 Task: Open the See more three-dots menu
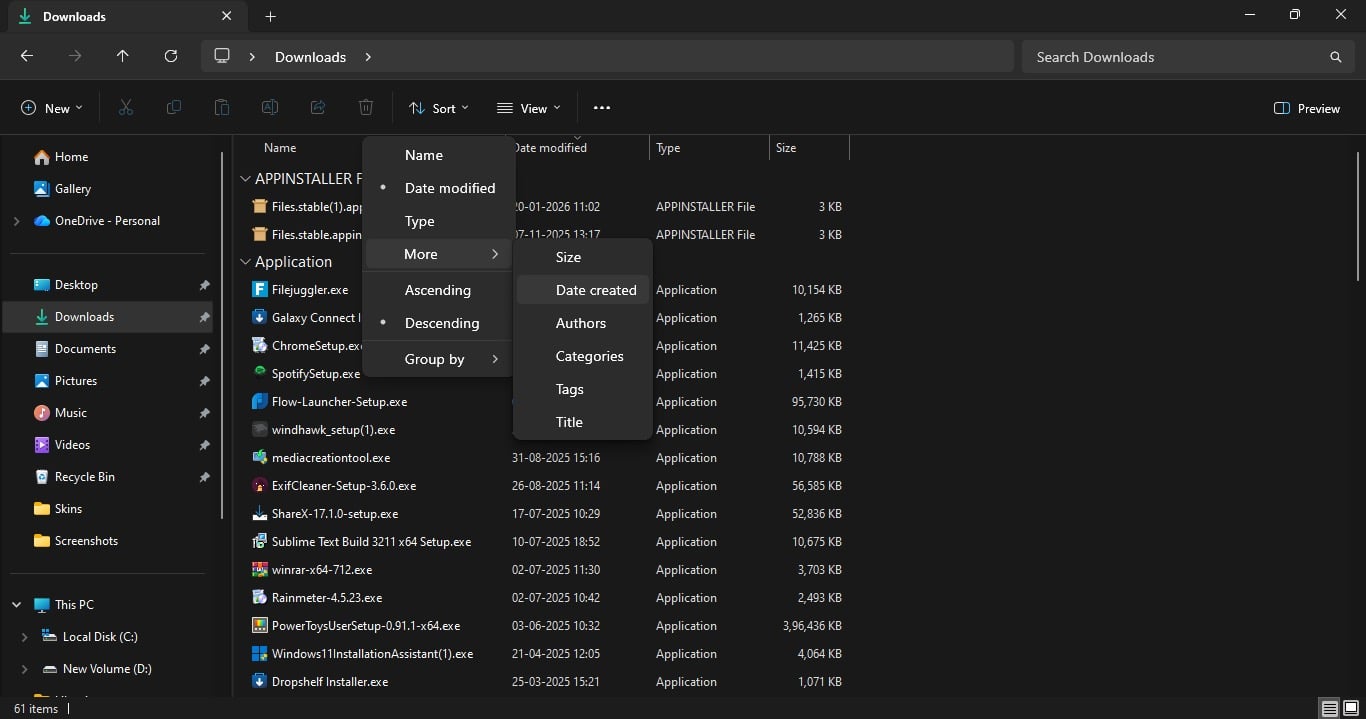coord(601,108)
